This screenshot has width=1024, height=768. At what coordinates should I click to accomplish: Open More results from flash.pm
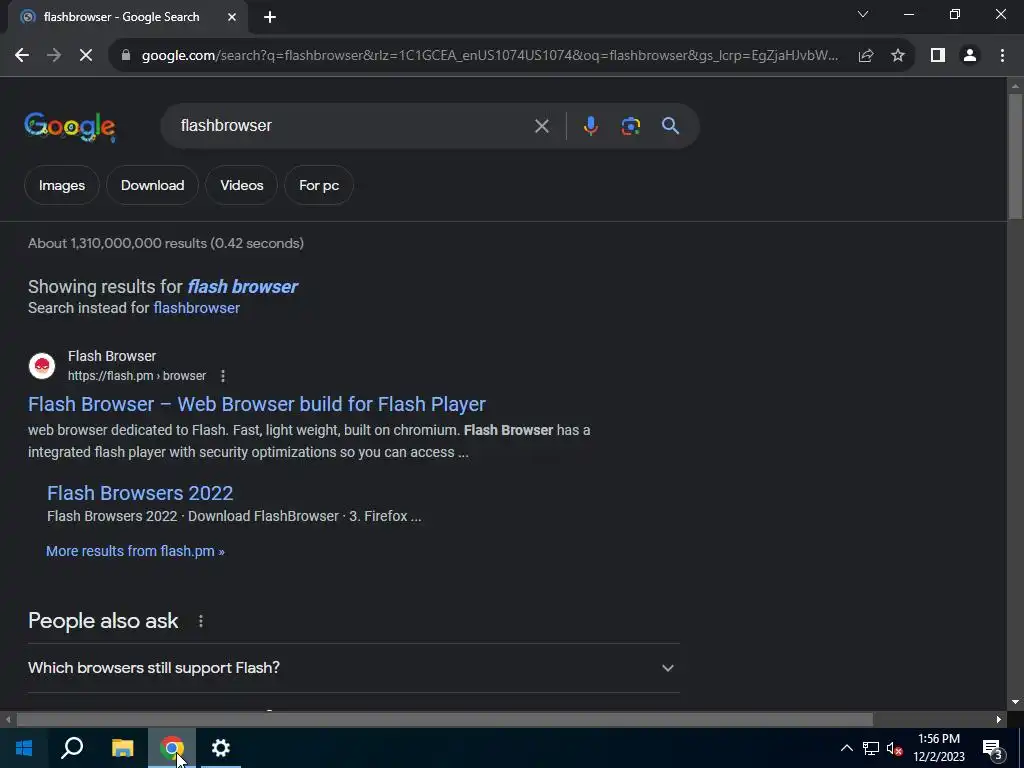[x=135, y=551]
